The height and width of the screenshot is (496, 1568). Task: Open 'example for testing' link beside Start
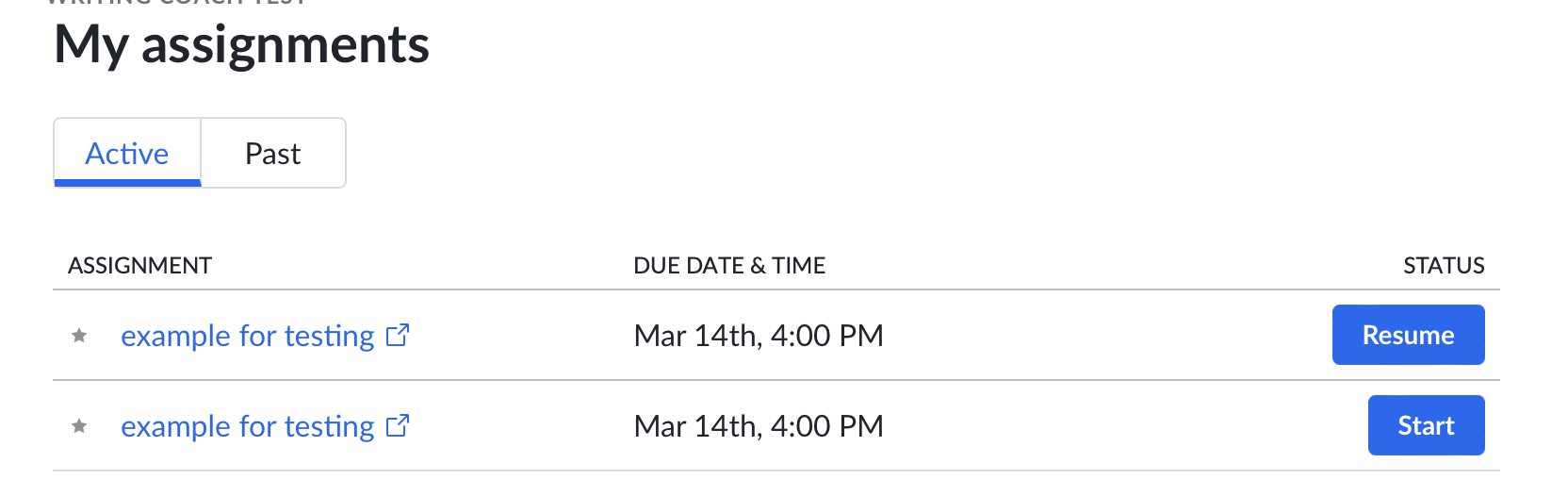(x=248, y=426)
